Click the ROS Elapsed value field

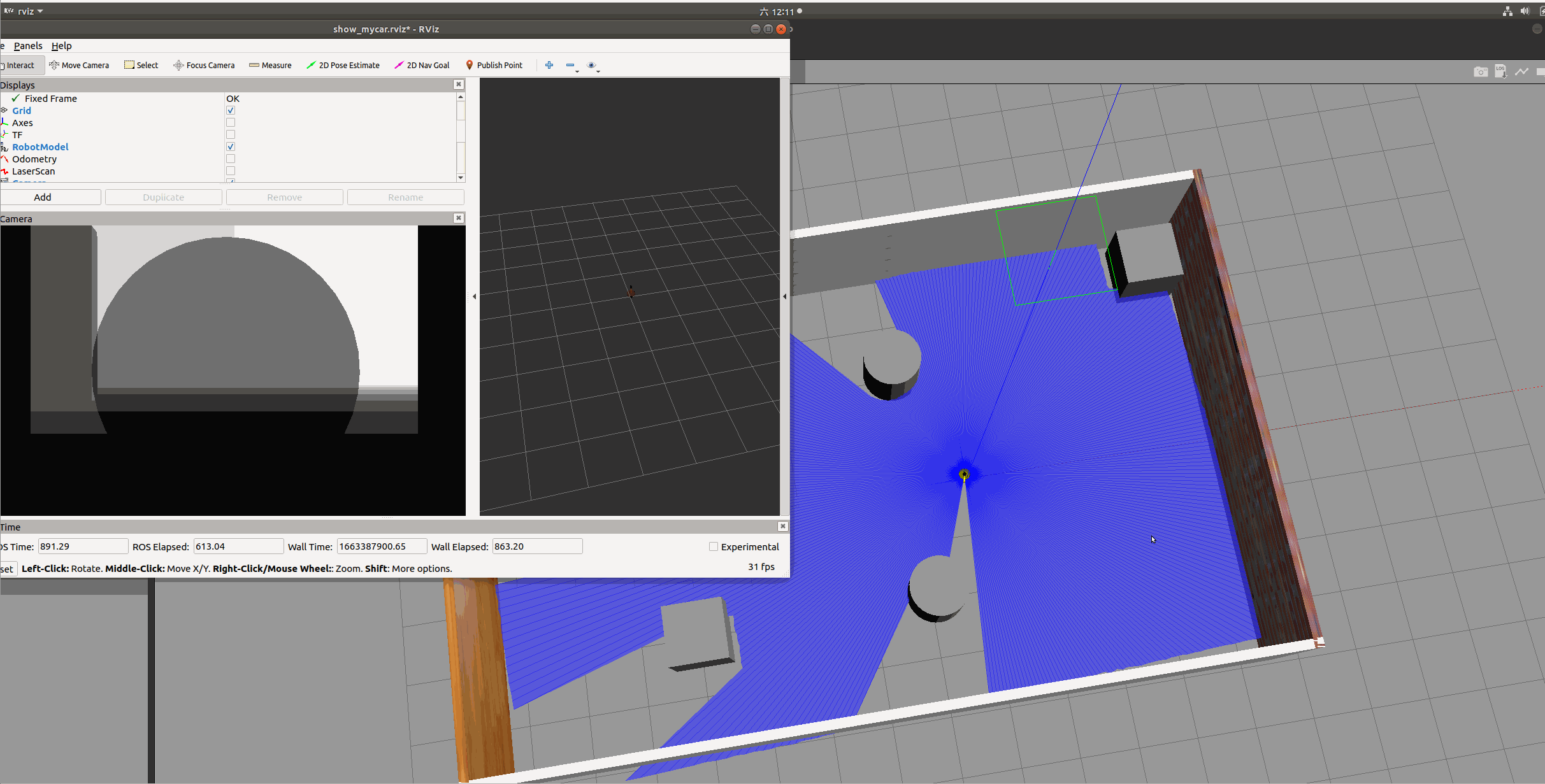[x=238, y=546]
